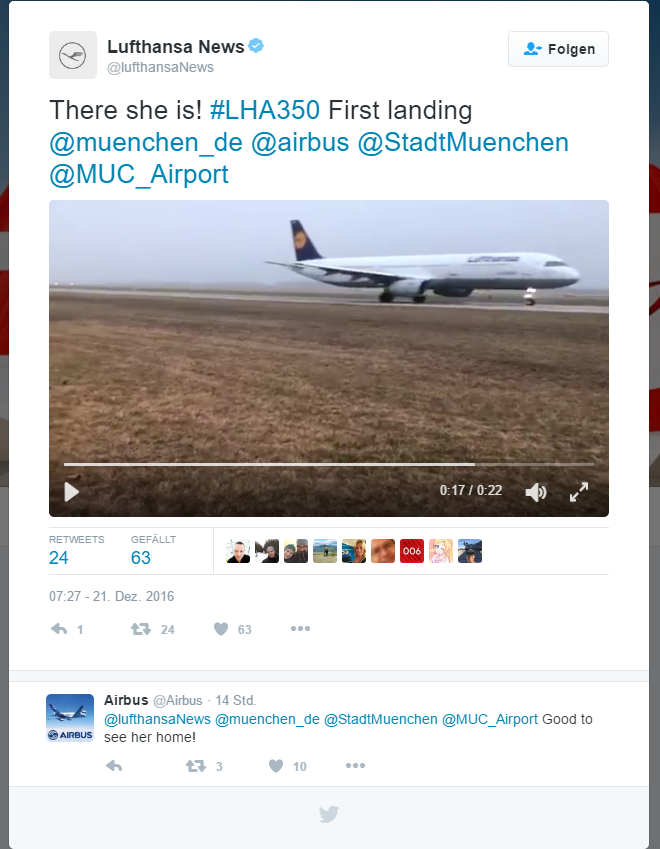Viewport: 660px width, 849px height.
Task: Mute the video with the speaker icon
Action: [535, 492]
